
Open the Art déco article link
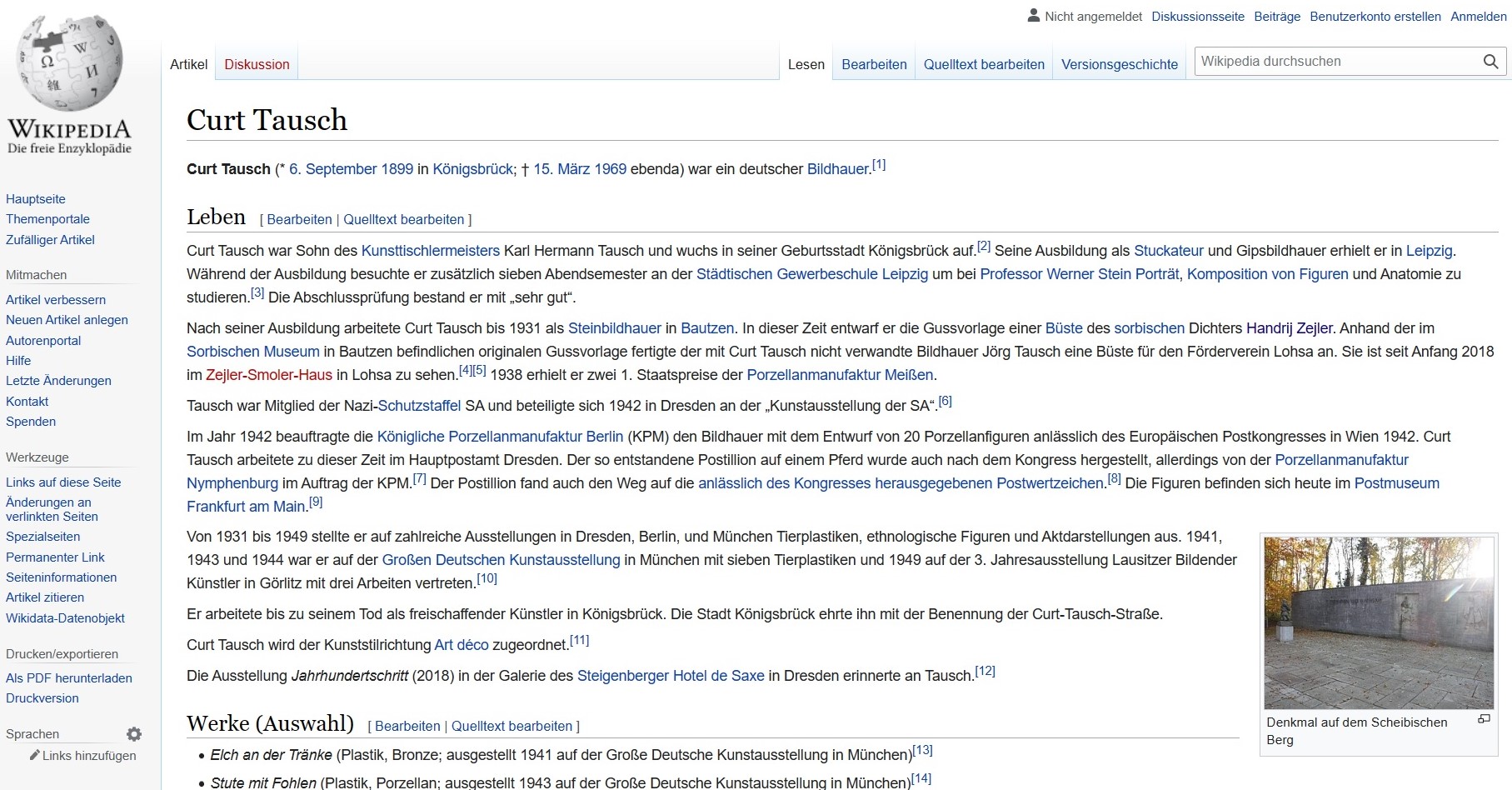[x=462, y=645]
